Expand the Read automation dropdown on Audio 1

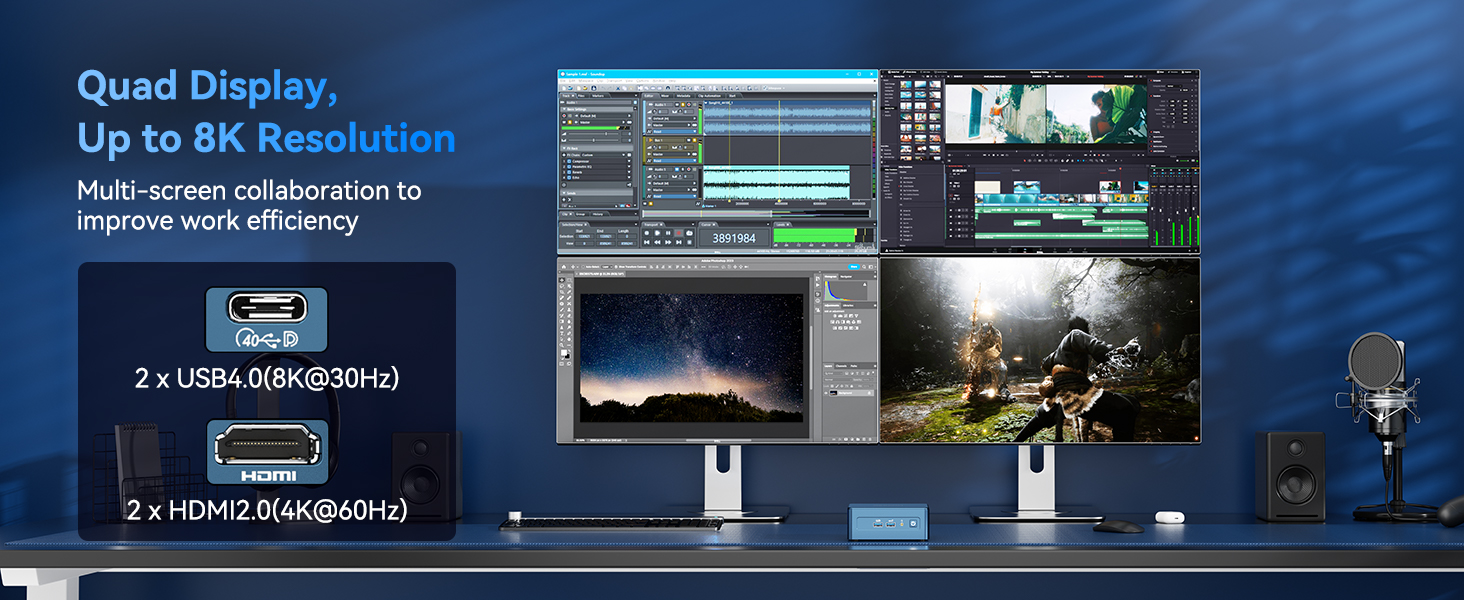694,130
